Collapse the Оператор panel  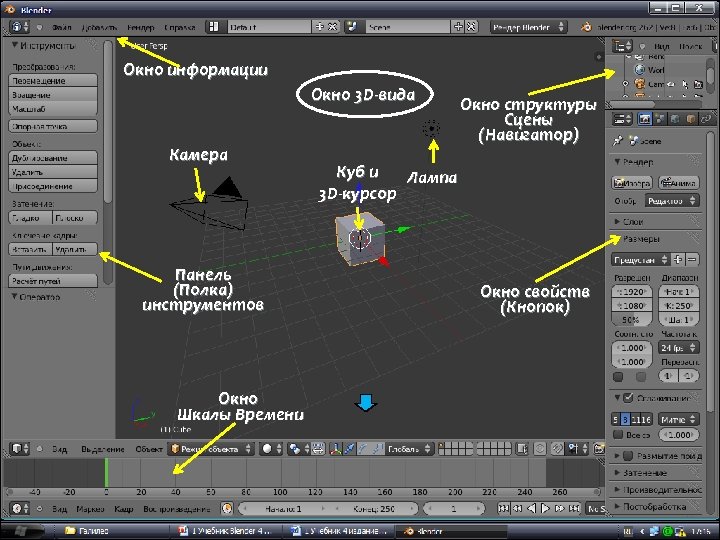point(15,297)
